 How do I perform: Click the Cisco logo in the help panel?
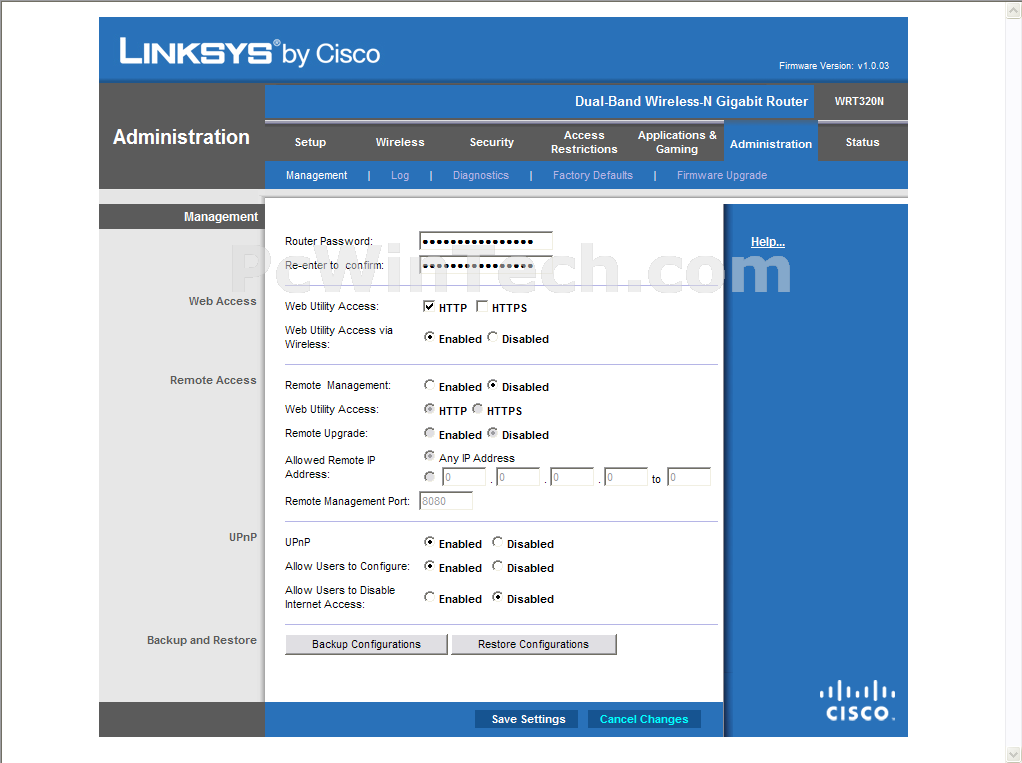point(857,700)
